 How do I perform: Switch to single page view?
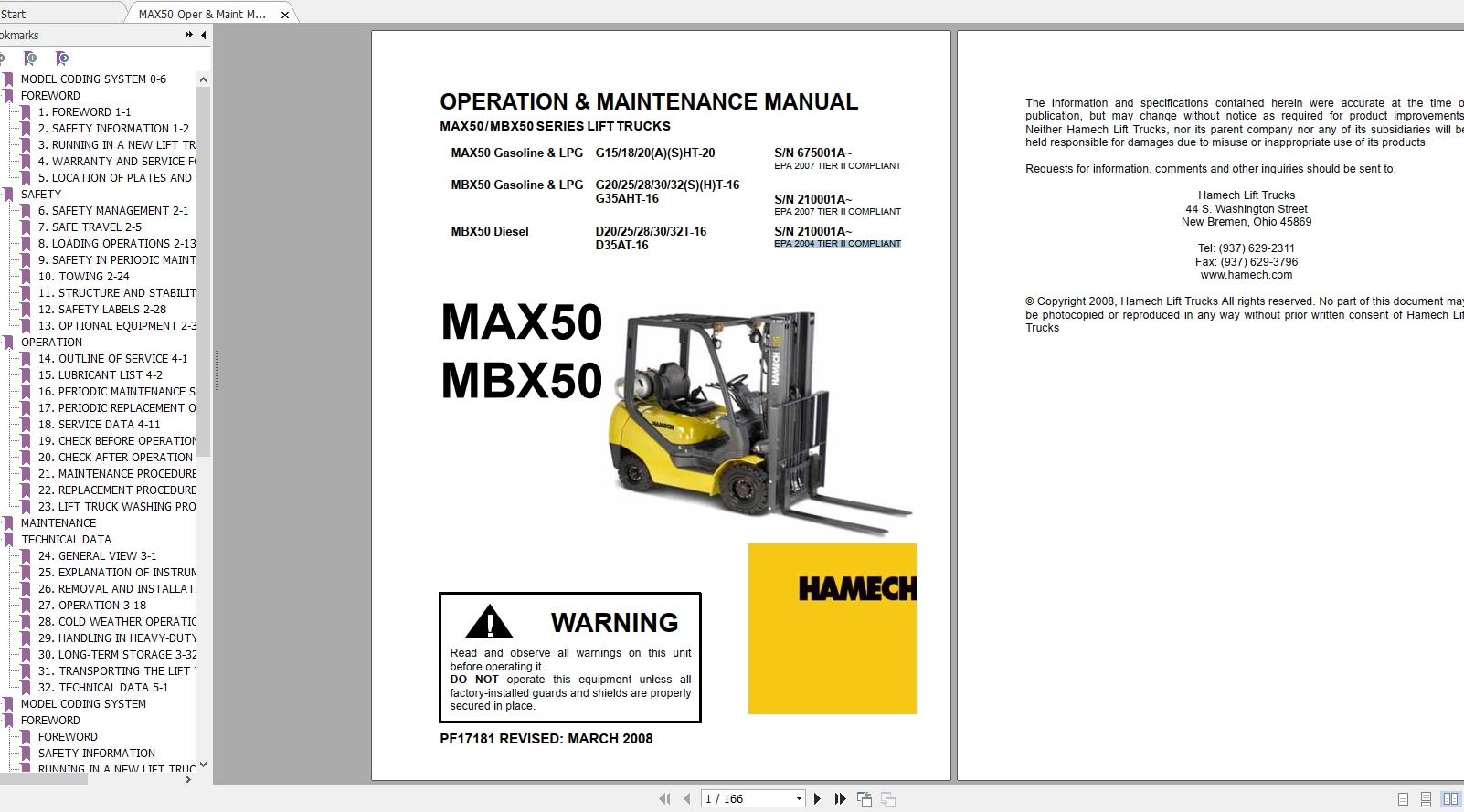(x=1403, y=799)
